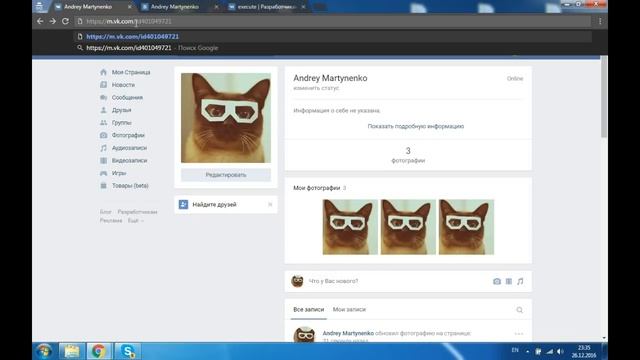Viewport: 640px width, 360px height.
Task: Dismiss the Найдите друзей suggestion
Action: click(270, 204)
